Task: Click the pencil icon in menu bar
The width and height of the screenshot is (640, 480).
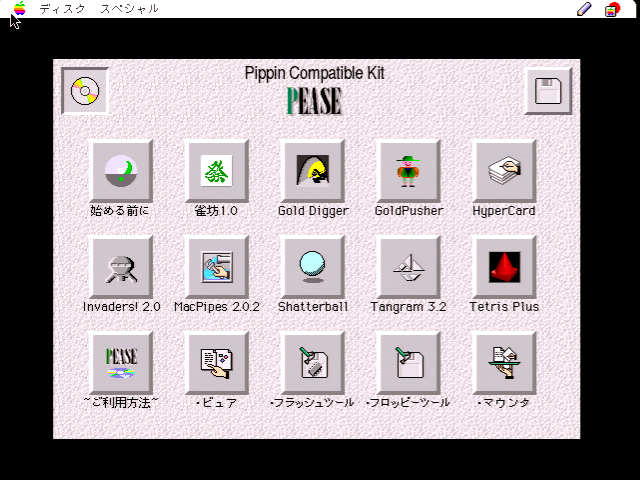Action: pyautogui.click(x=584, y=9)
